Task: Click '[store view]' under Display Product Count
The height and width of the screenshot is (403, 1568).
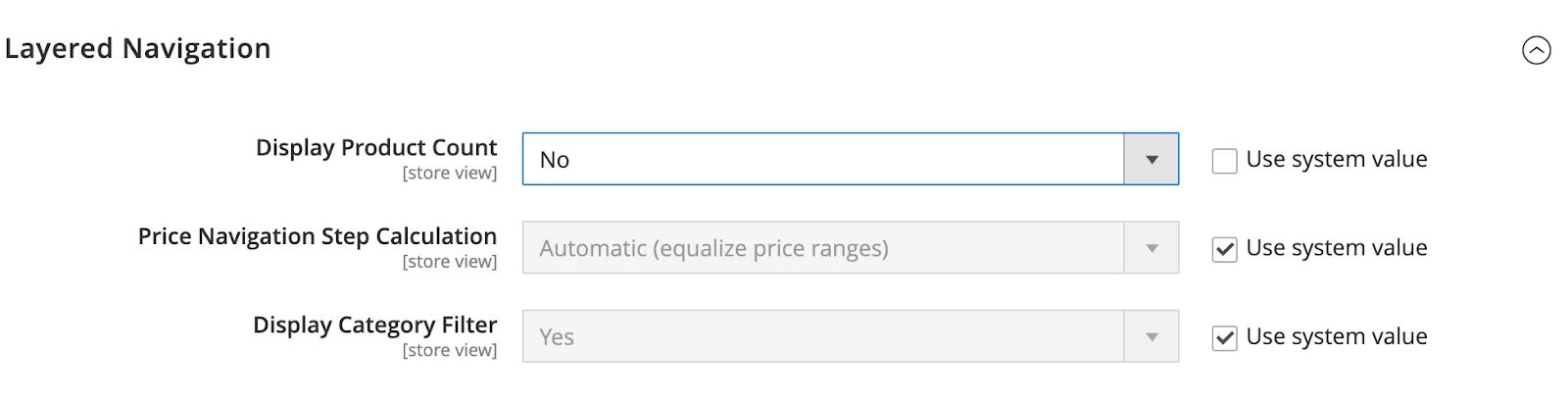Action: tap(450, 174)
